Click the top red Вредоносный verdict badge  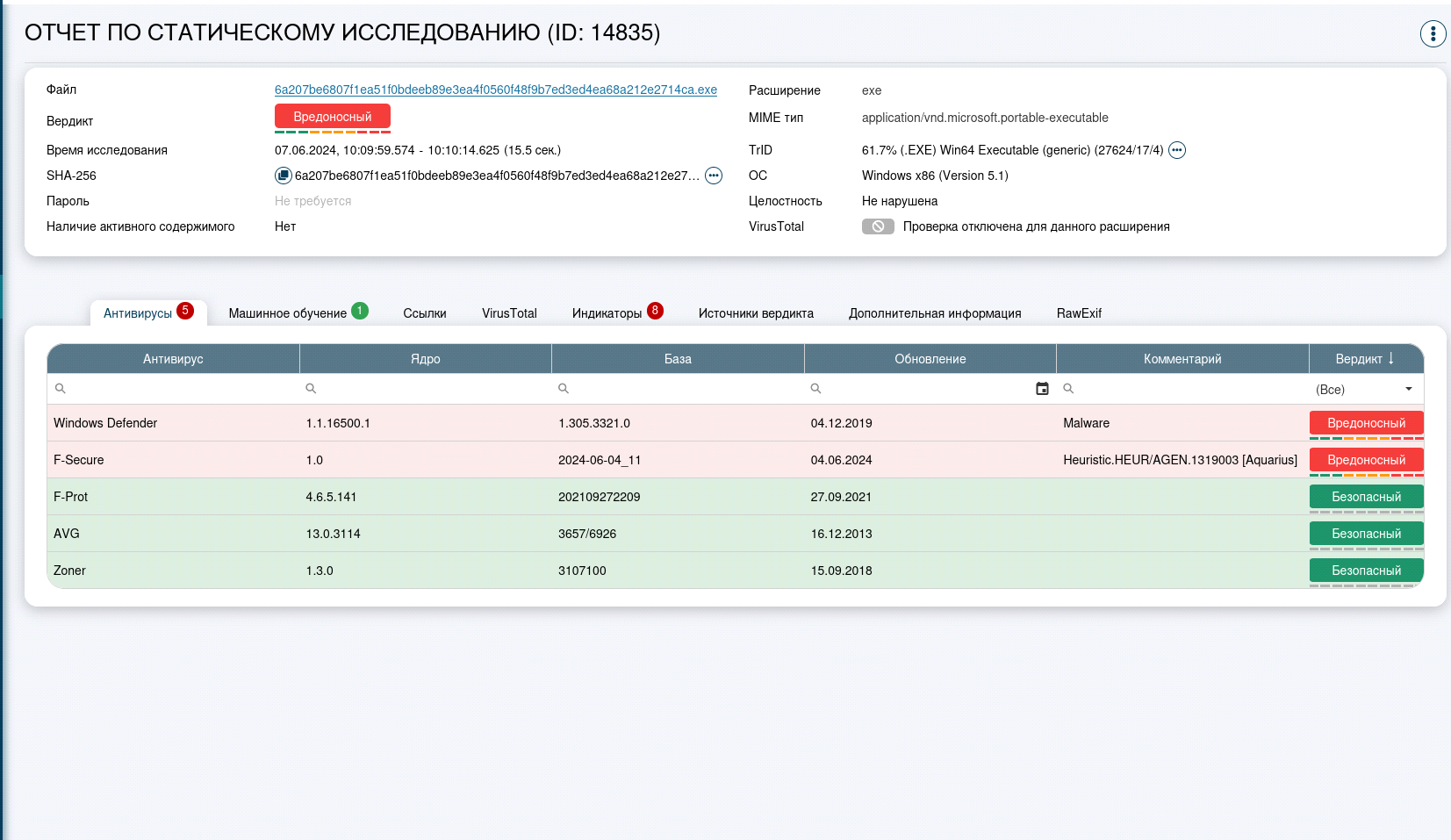(x=332, y=117)
